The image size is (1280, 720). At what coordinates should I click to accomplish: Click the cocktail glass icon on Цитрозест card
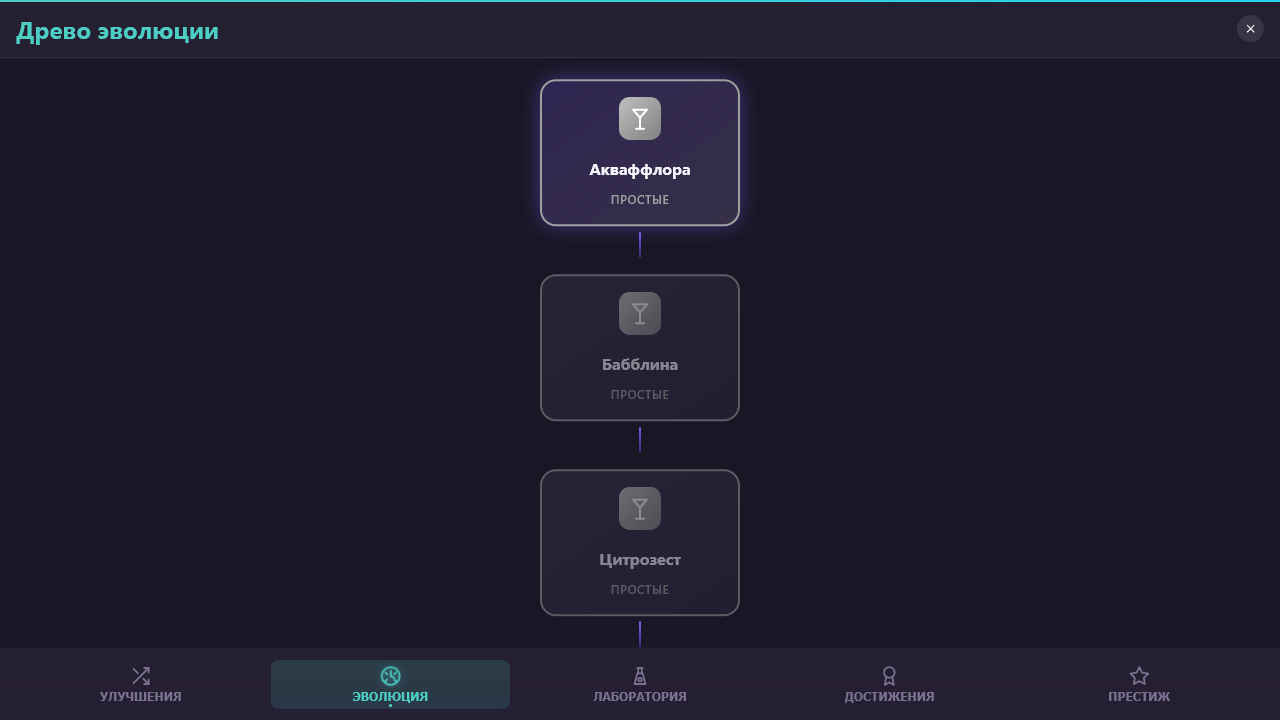click(639, 508)
